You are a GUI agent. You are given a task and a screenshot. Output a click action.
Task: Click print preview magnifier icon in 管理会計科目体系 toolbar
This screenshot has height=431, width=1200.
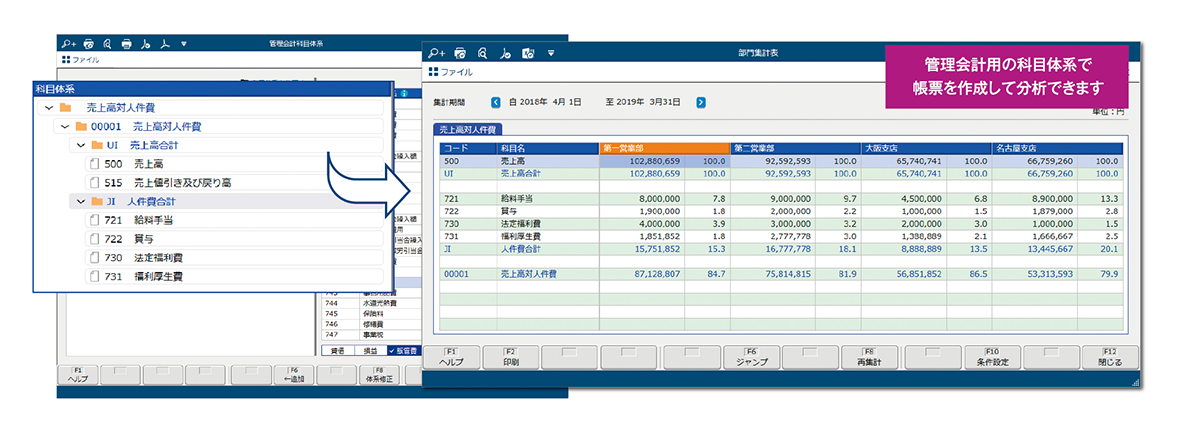pos(107,44)
